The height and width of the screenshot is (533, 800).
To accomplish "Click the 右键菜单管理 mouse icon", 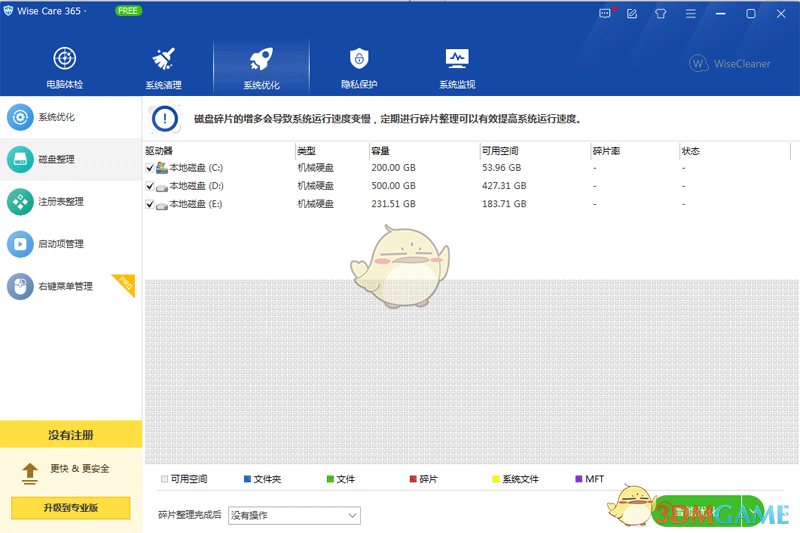I will click(20, 287).
